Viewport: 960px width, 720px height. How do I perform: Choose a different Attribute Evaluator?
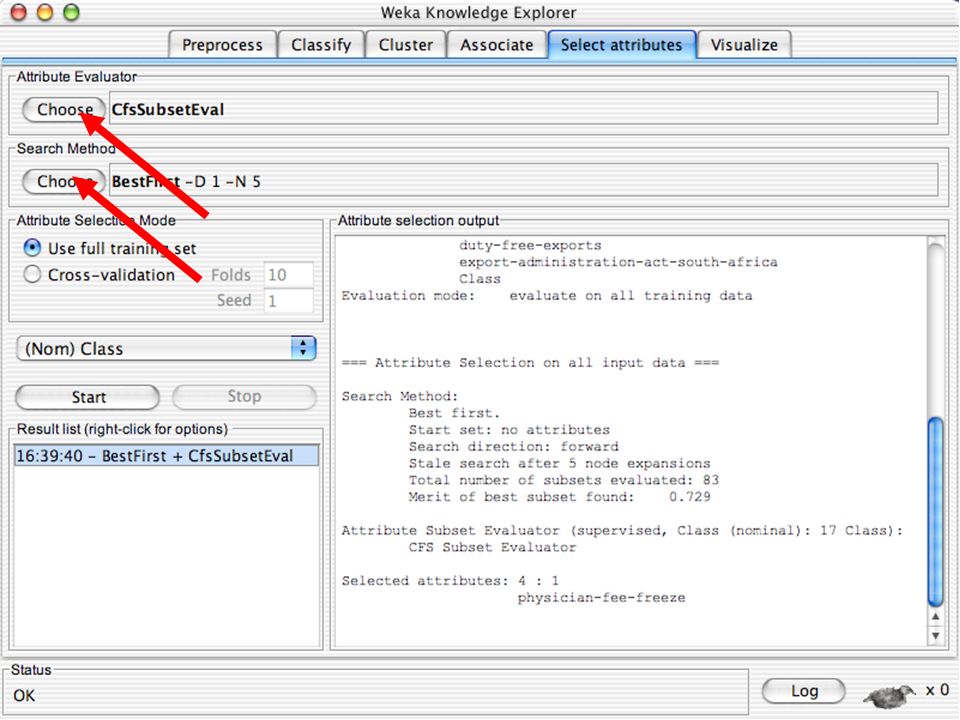[x=64, y=110]
